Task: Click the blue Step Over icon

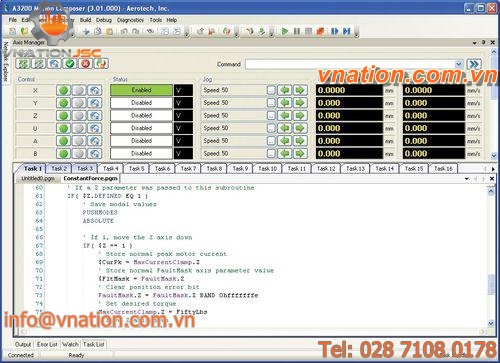Action: 347,31
